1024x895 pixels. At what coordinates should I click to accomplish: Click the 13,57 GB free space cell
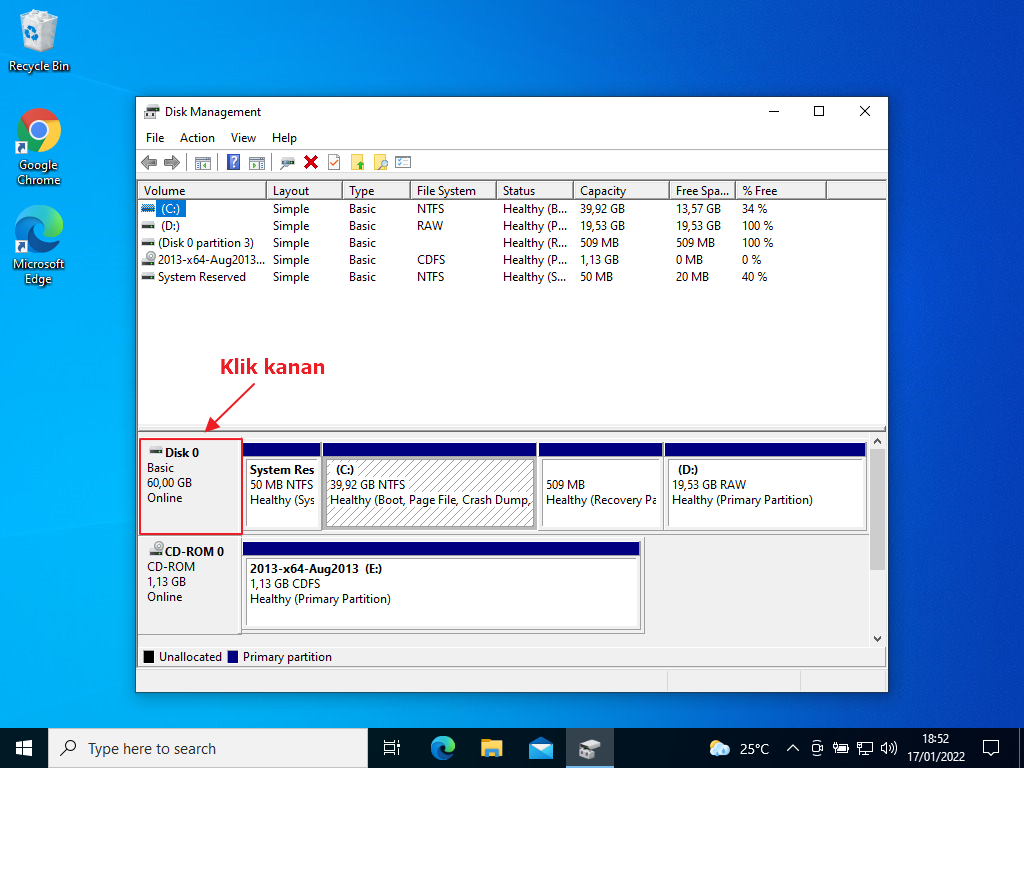[698, 209]
